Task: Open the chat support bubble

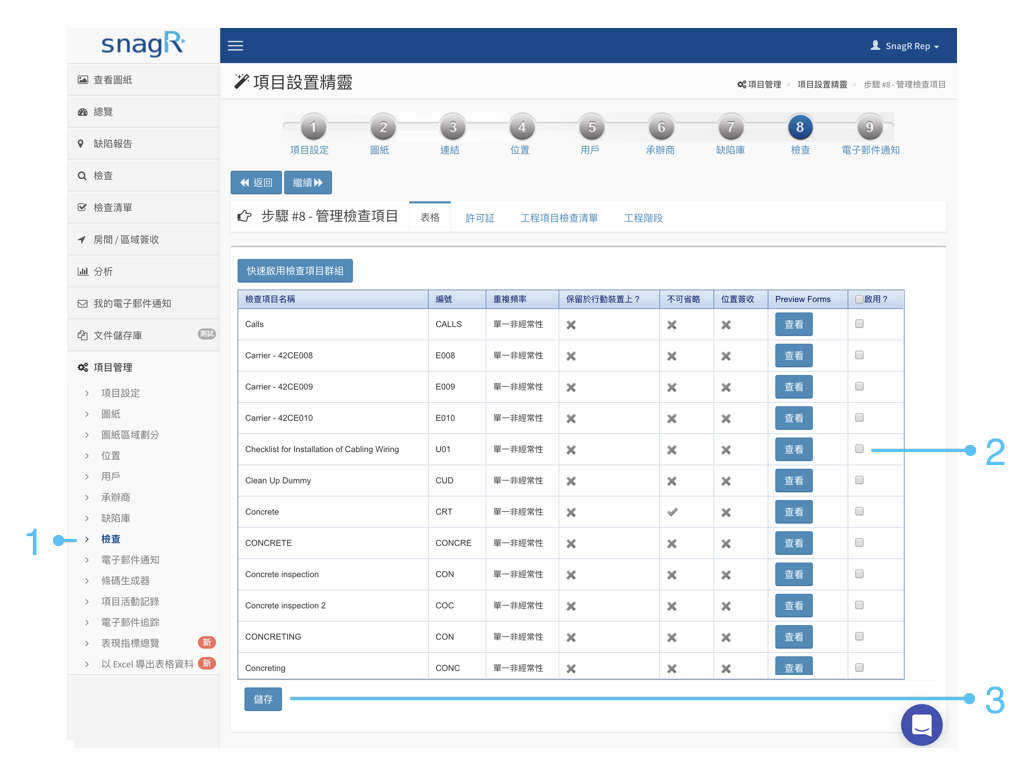Action: pyautogui.click(x=921, y=724)
